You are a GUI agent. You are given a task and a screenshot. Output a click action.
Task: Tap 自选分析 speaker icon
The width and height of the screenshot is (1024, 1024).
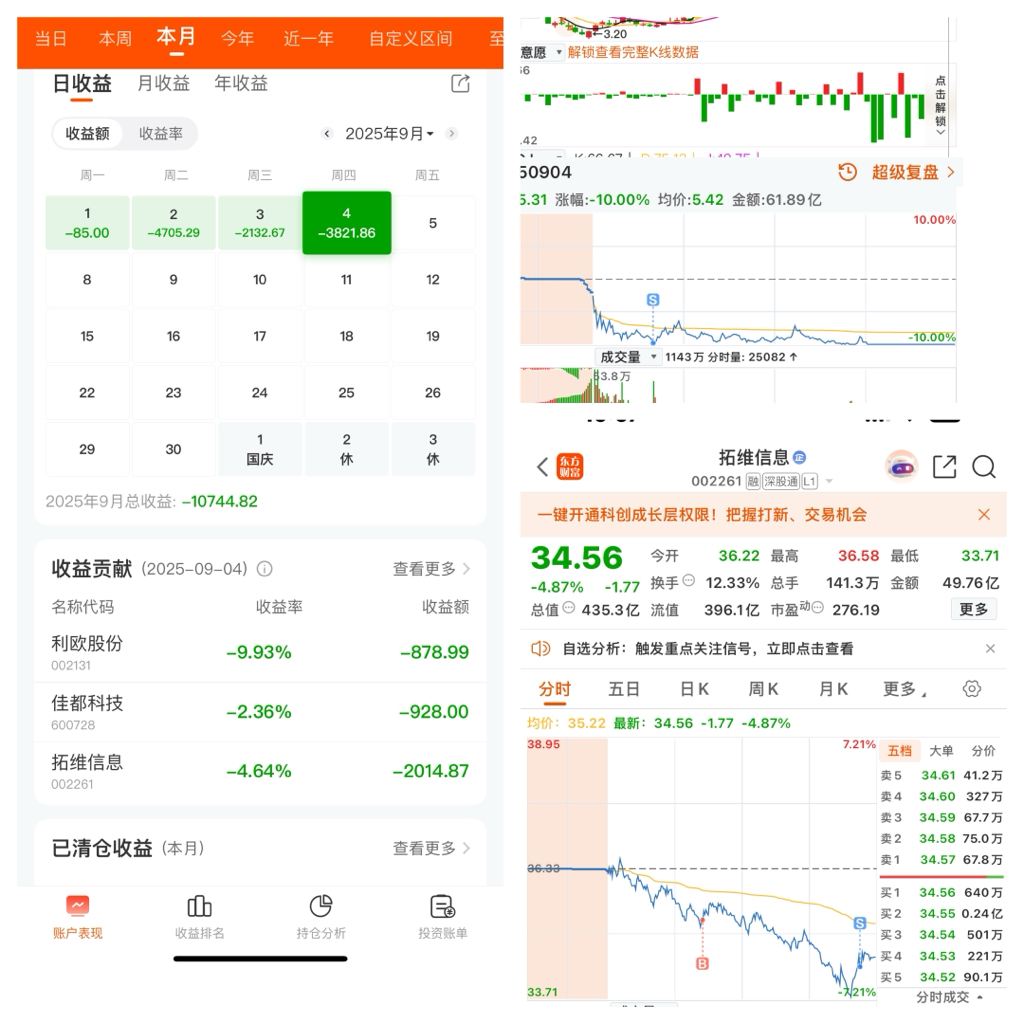point(541,648)
